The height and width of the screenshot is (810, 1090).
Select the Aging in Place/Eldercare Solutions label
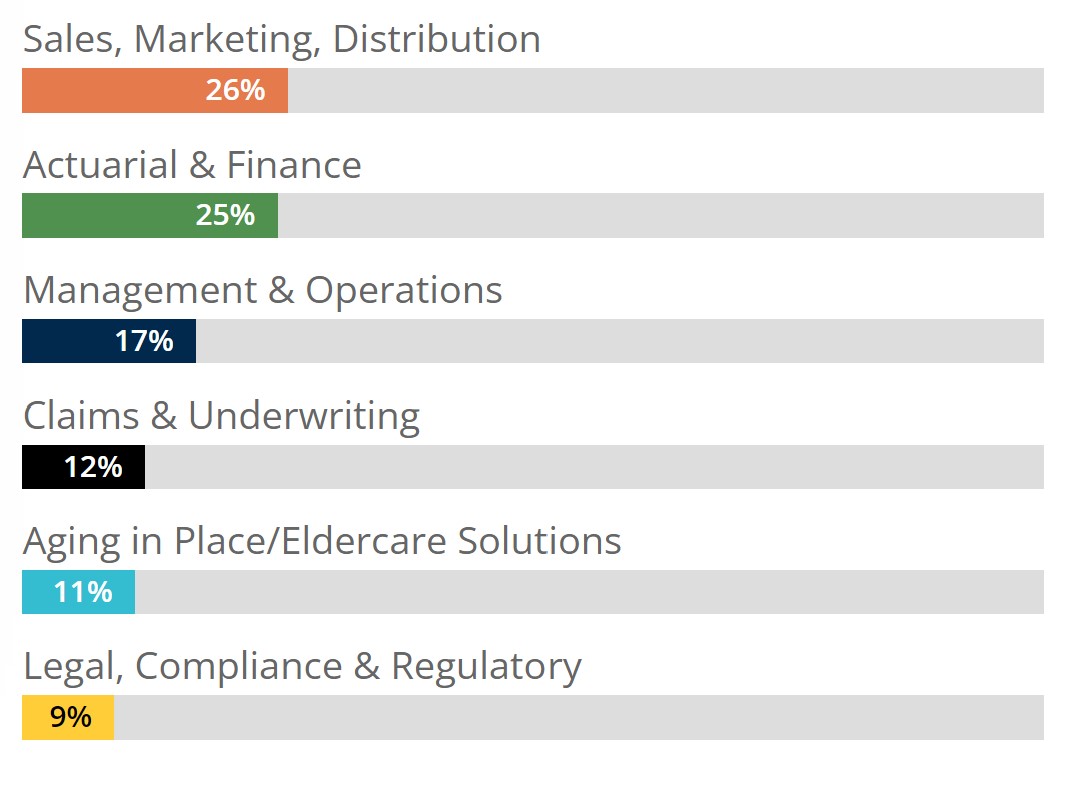[x=322, y=542]
